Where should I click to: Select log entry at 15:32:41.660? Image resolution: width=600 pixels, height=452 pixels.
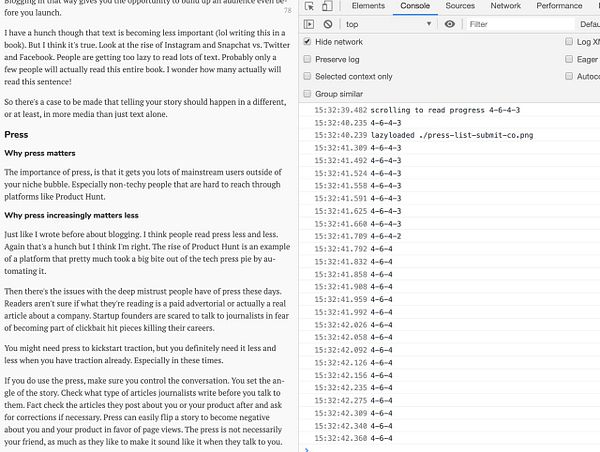(449, 224)
